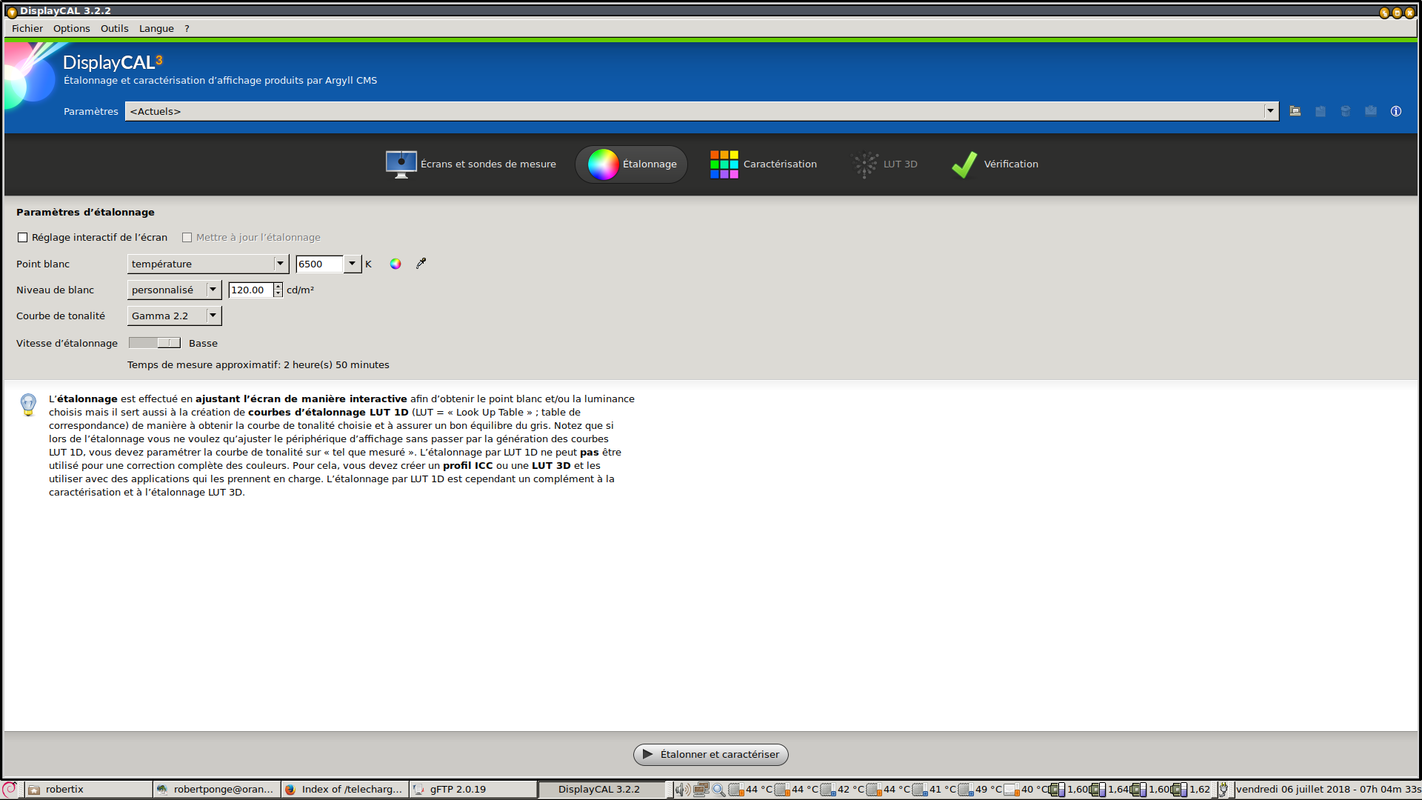The width and height of the screenshot is (1422, 800).
Task: Click the "Basse" speed label
Action: tap(203, 343)
